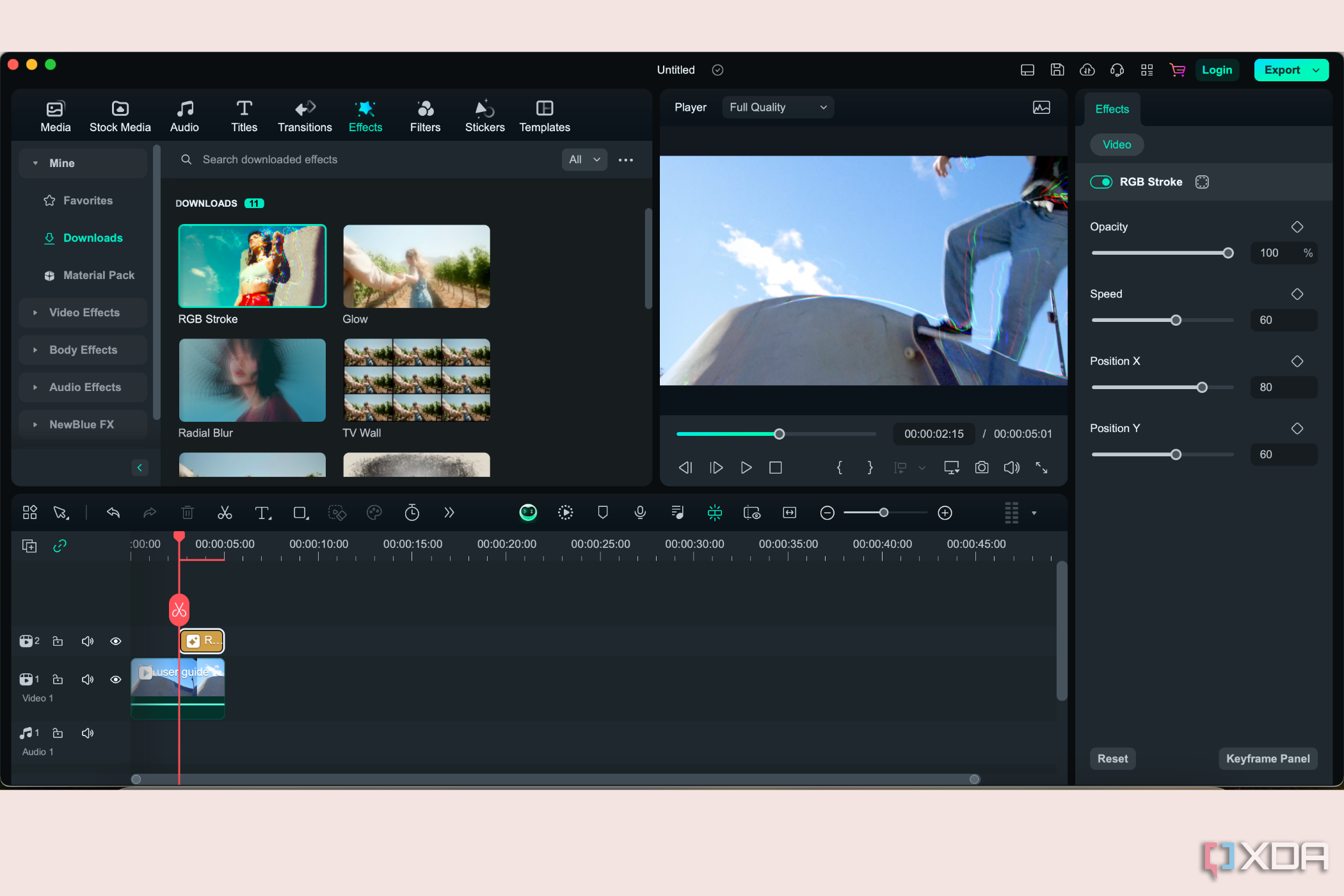Open the Keyframe Panel
Viewport: 1344px width, 896px height.
[1269, 759]
